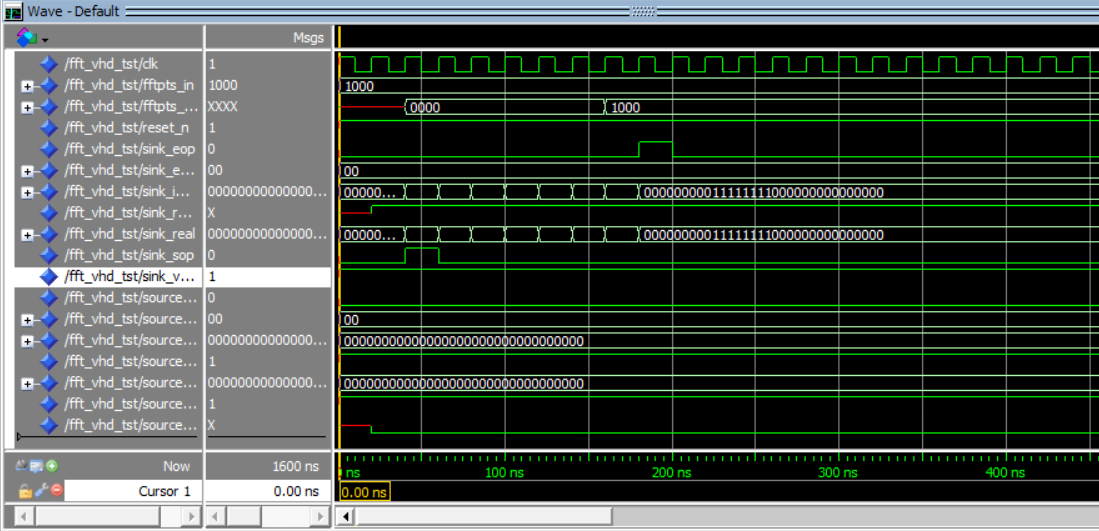This screenshot has height=531, width=1099.
Task: Click the 300 ns timeline label
Action: click(x=838, y=473)
